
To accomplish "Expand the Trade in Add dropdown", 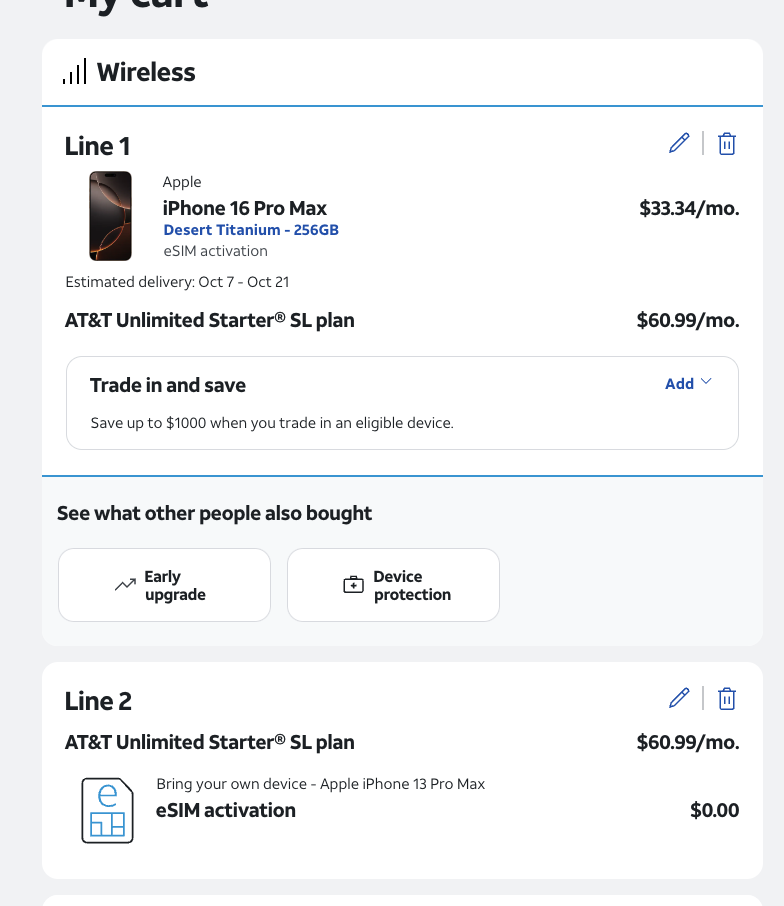I will [x=688, y=384].
